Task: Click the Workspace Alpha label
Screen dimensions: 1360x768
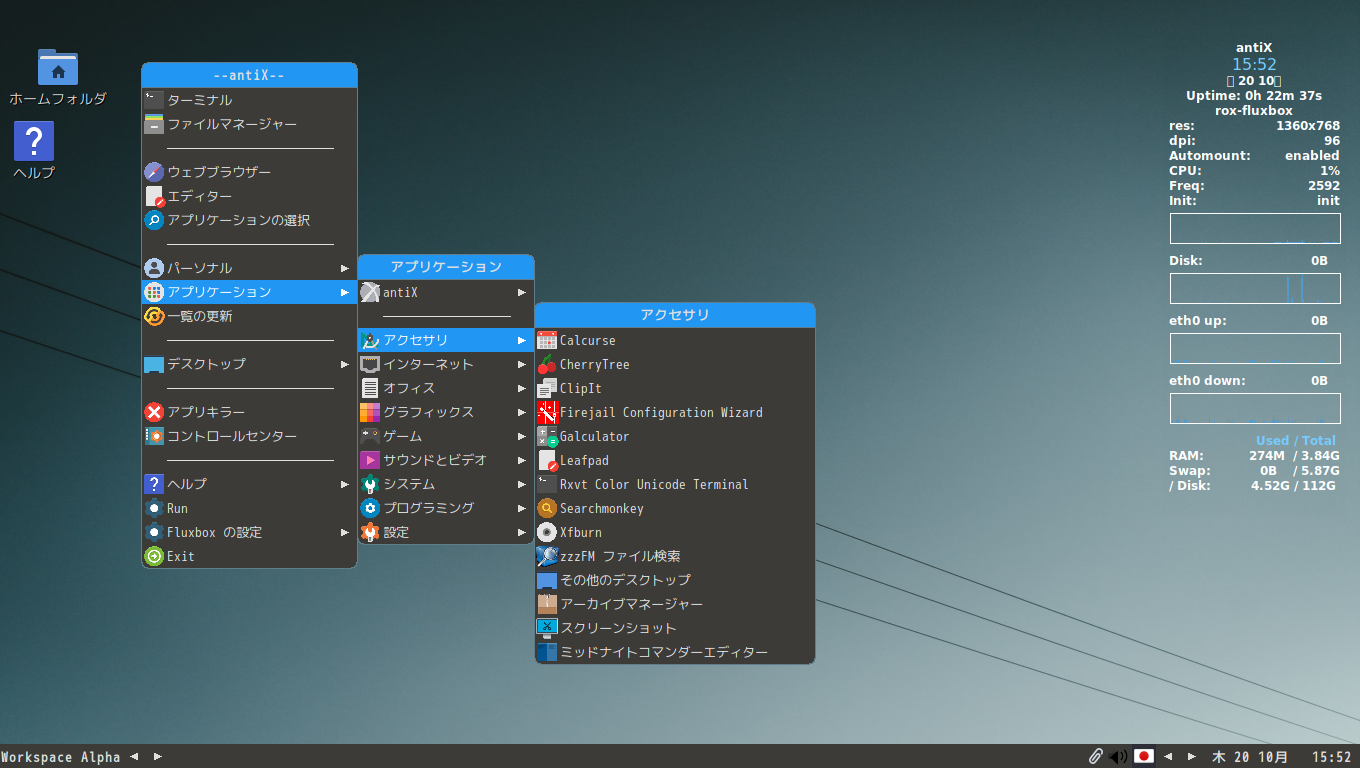Action: (x=61, y=757)
